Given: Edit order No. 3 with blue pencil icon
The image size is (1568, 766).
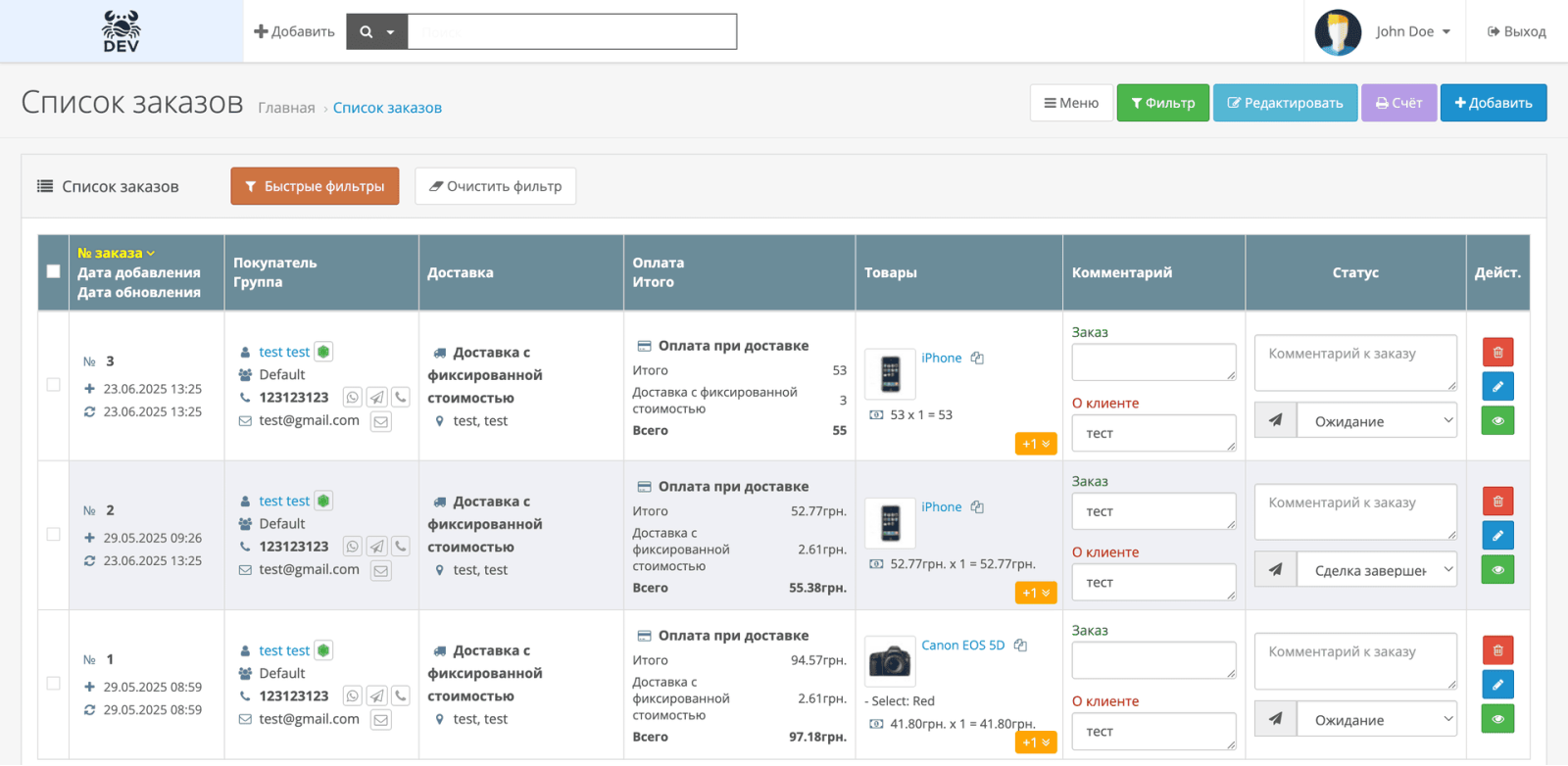Looking at the screenshot, I should (1497, 386).
